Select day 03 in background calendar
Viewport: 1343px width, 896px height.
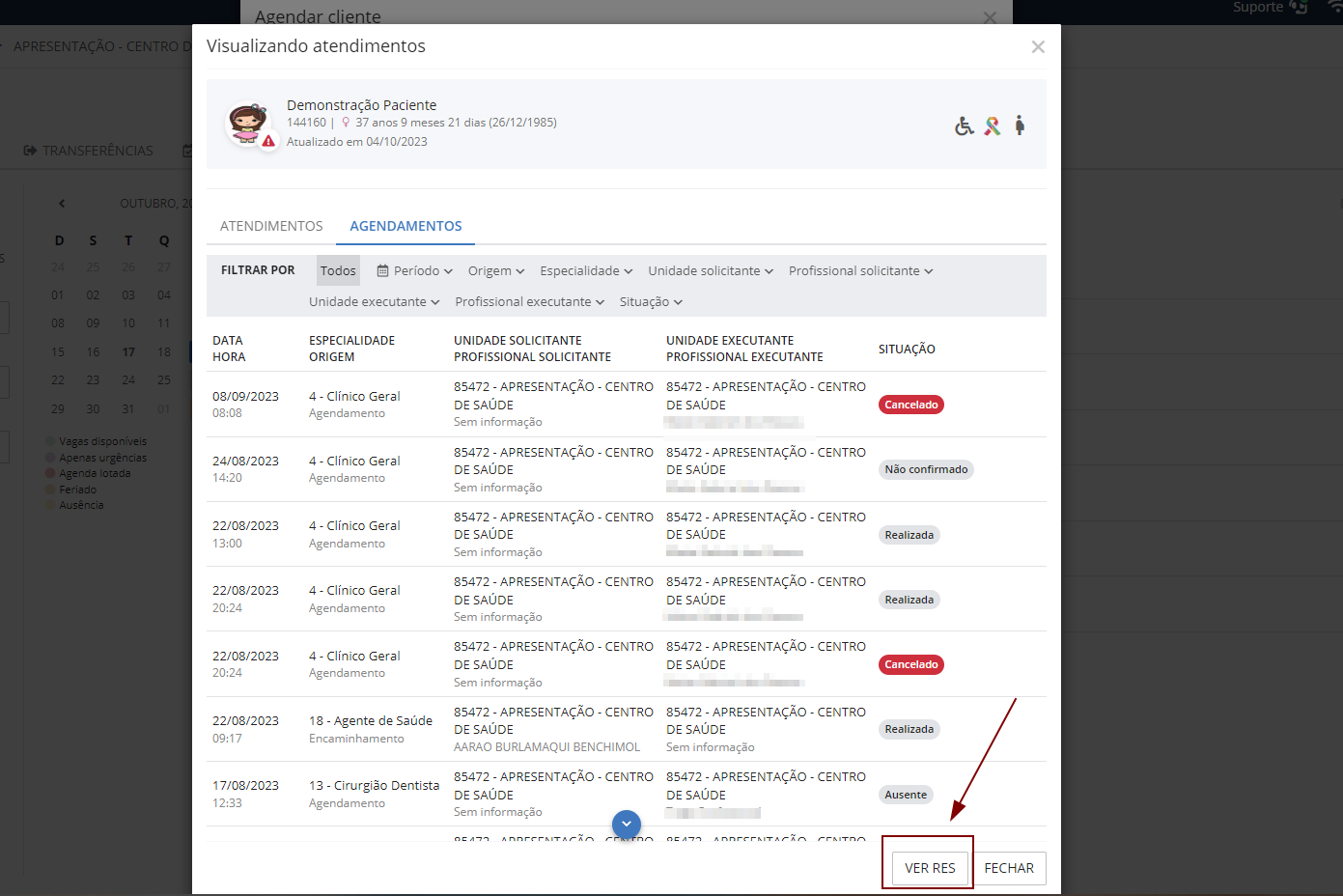[x=128, y=295]
